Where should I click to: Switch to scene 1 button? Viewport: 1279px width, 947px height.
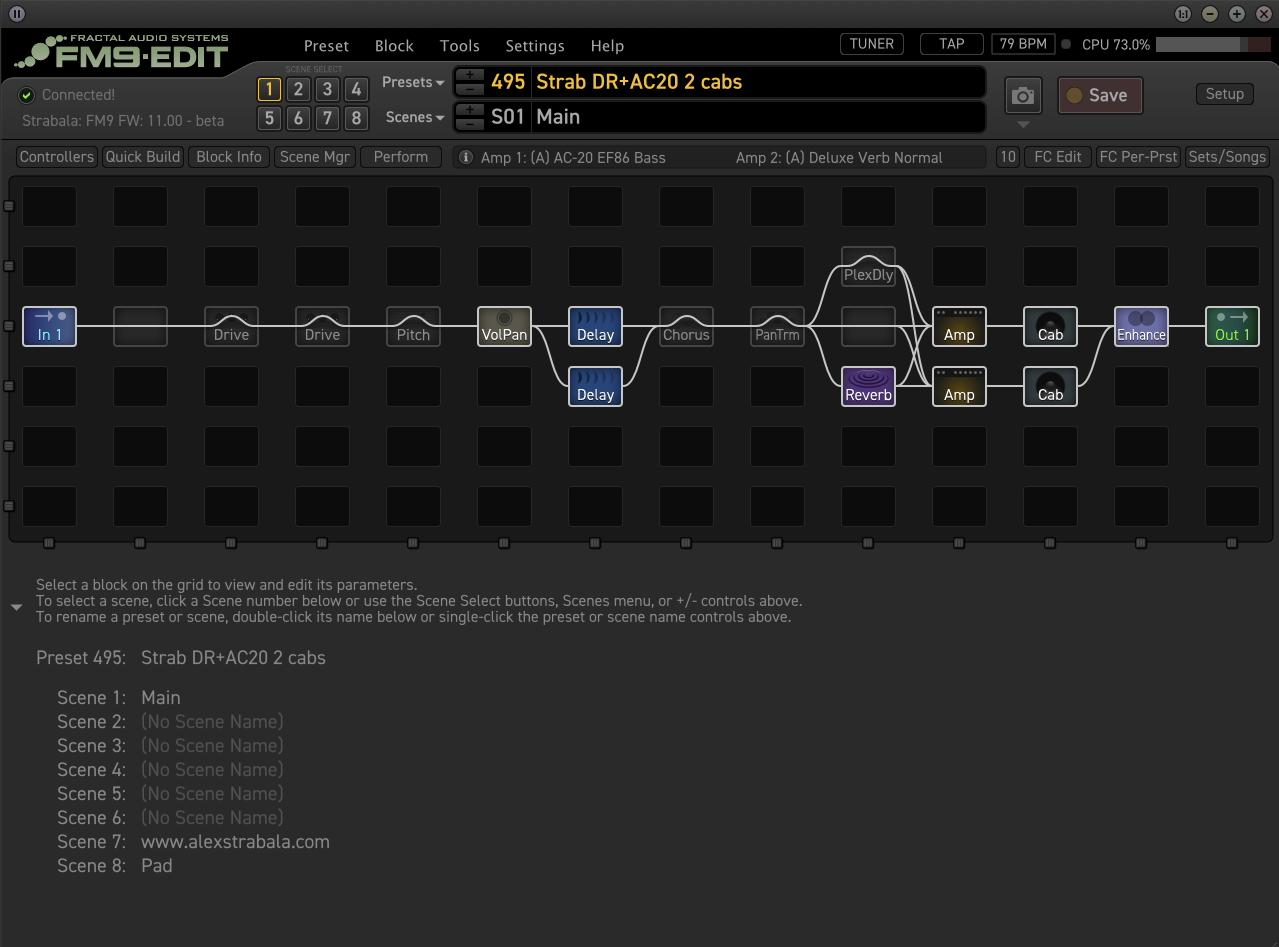pos(268,89)
